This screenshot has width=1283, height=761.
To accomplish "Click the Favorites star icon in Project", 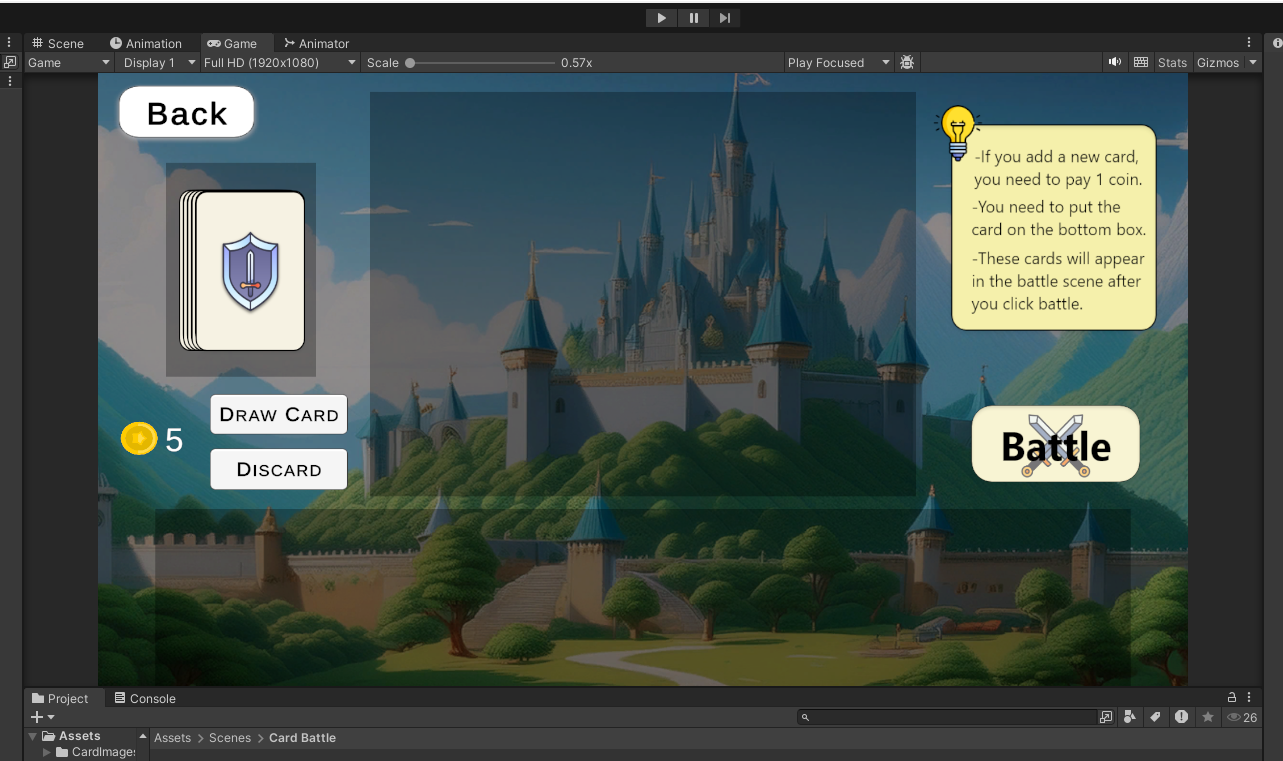I will [x=1207, y=717].
